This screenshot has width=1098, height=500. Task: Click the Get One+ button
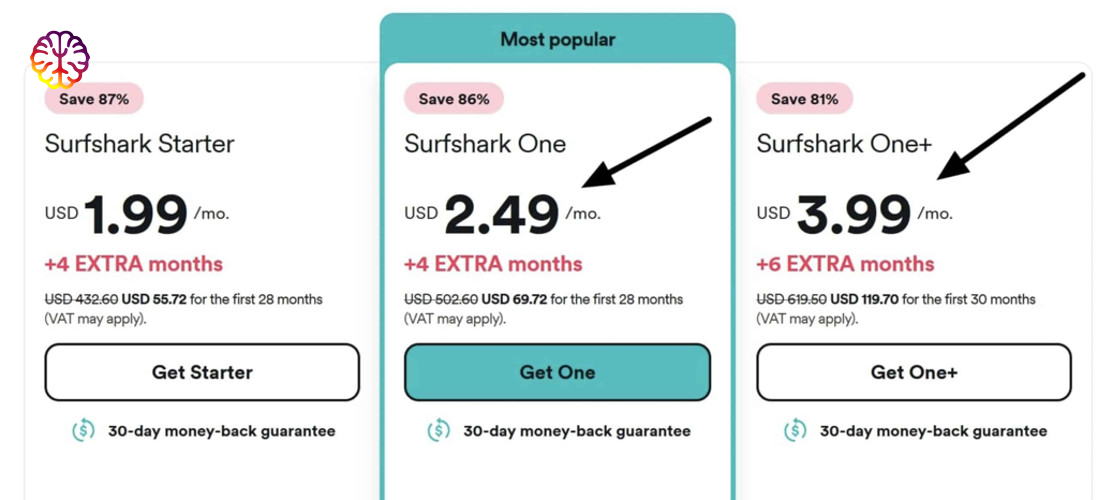click(914, 372)
